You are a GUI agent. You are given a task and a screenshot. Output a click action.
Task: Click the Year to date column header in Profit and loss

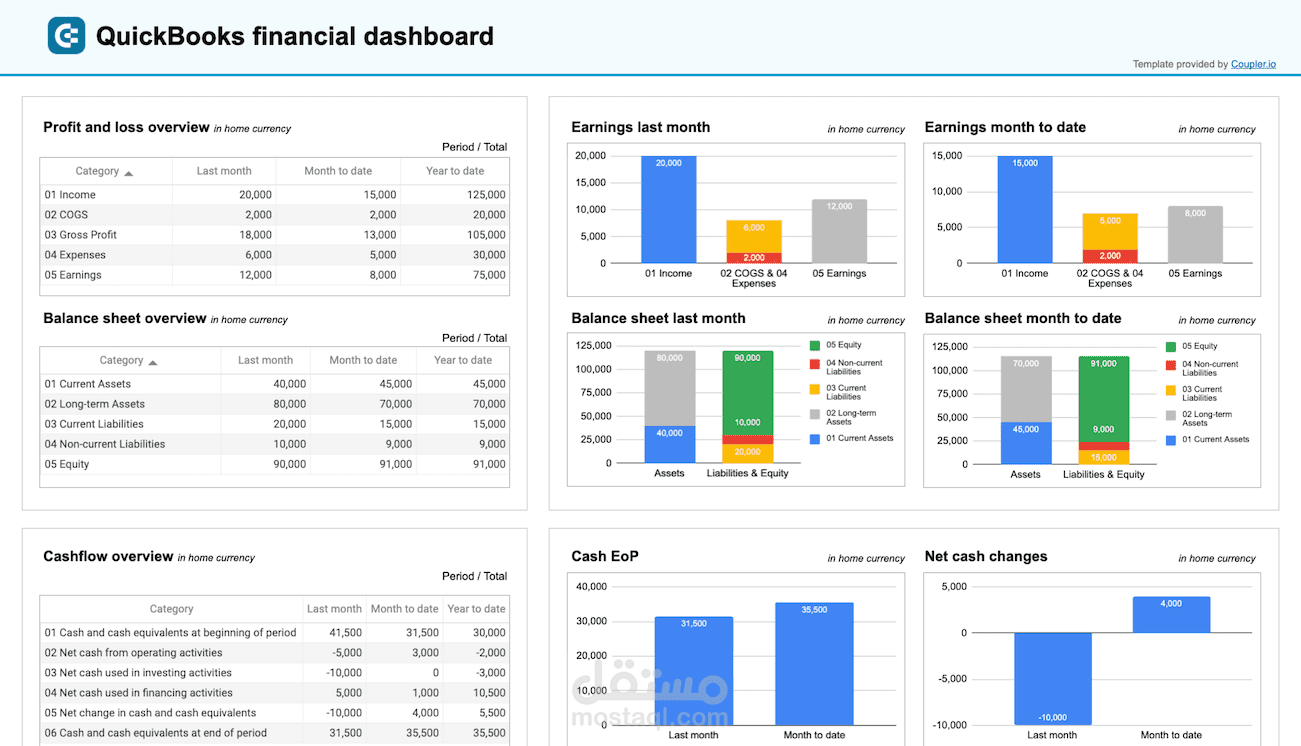tap(454, 171)
